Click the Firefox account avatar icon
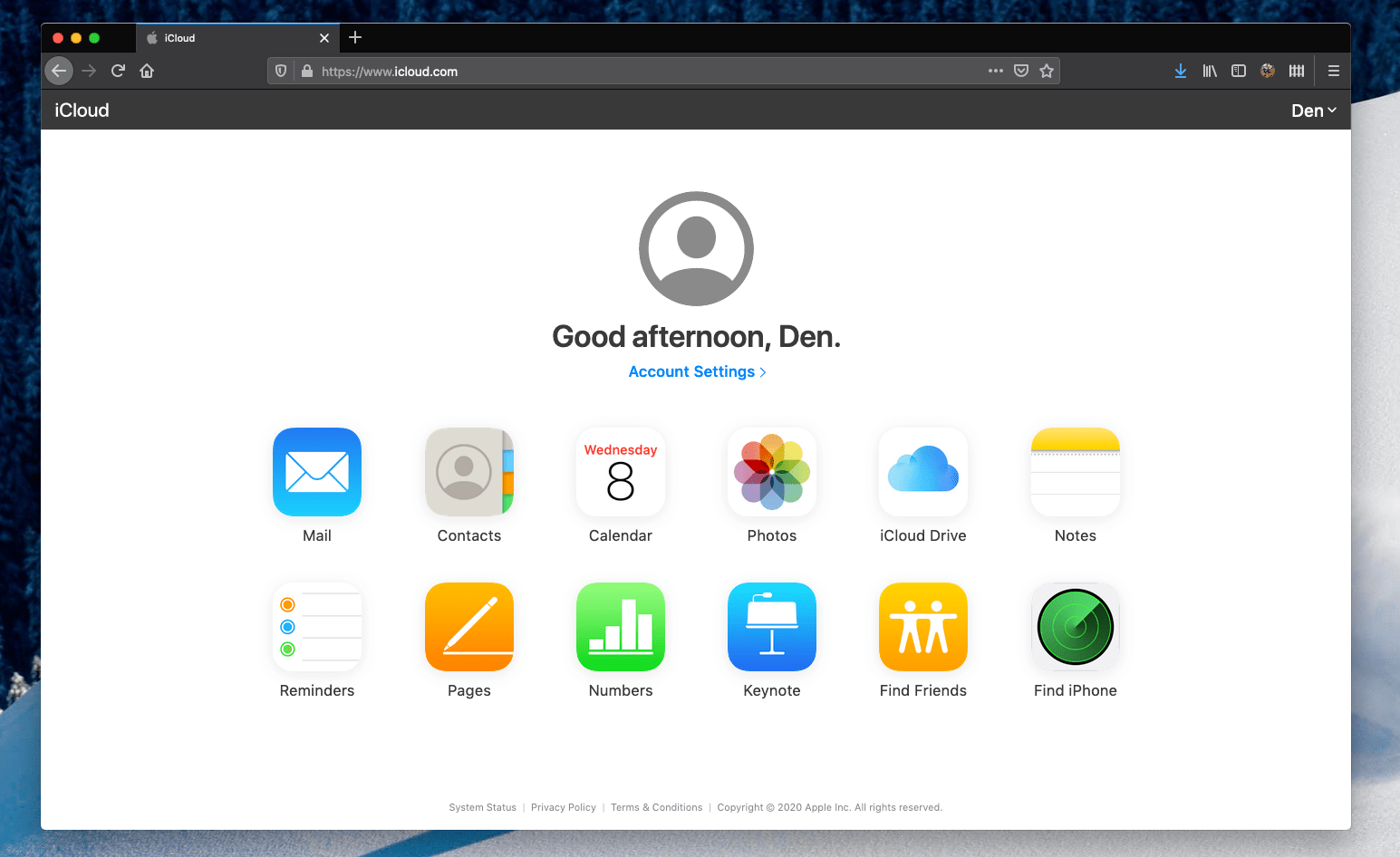This screenshot has height=857, width=1400. tap(1268, 71)
